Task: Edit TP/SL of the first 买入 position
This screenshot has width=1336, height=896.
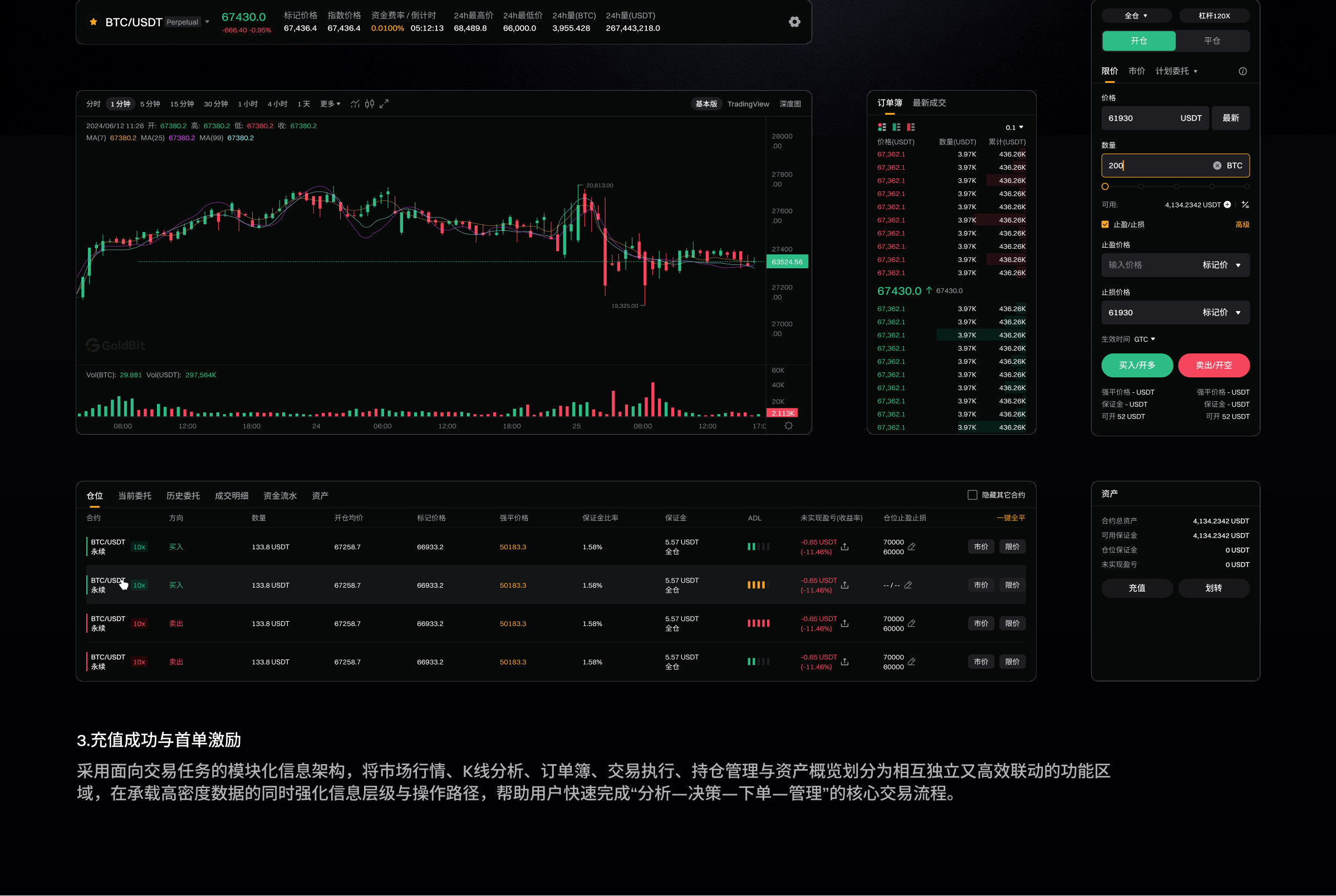Action: point(912,547)
